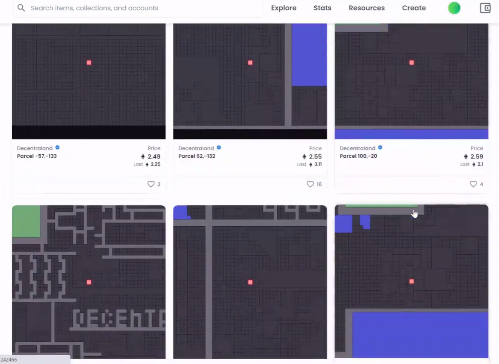Open the wallet icon in header
This screenshot has width=499, height=364.
point(485,8)
